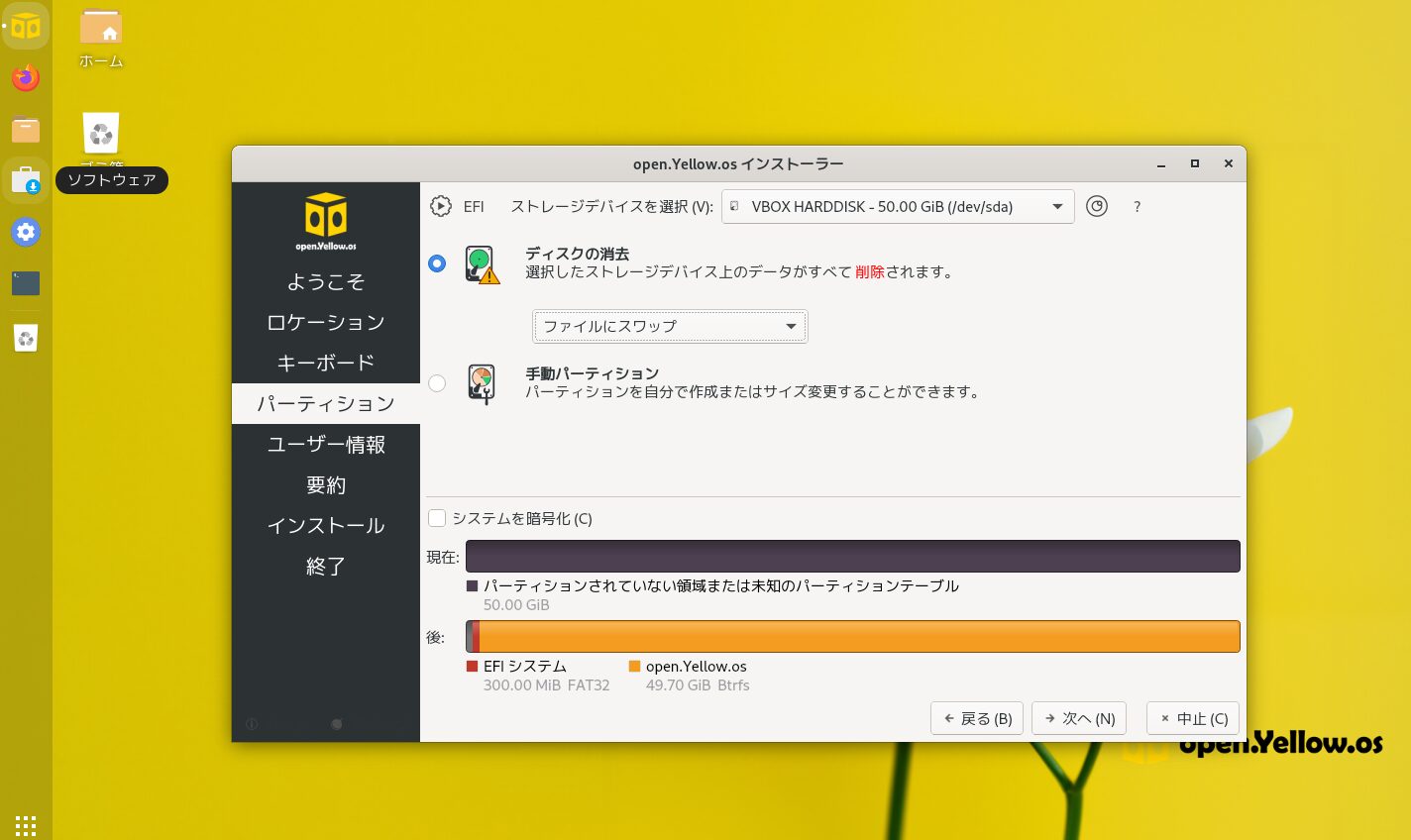Click the 次へ (N) button
Image resolution: width=1411 pixels, height=840 pixels.
(1078, 718)
